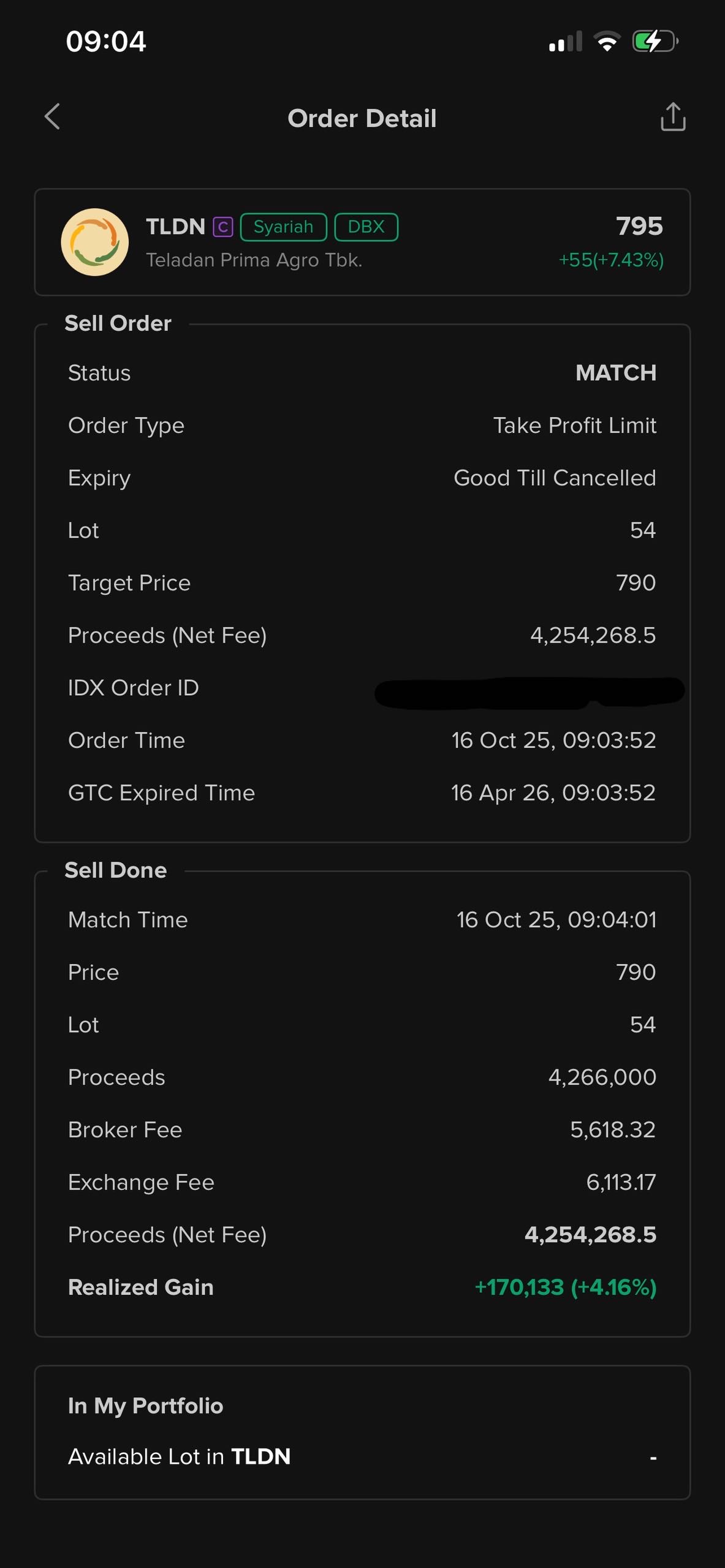725x1568 pixels.
Task: Tap the battery charging indicator
Action: [655, 42]
